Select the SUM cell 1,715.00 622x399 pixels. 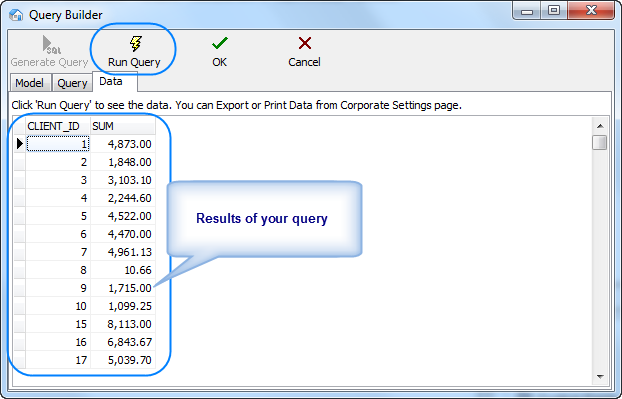point(123,288)
